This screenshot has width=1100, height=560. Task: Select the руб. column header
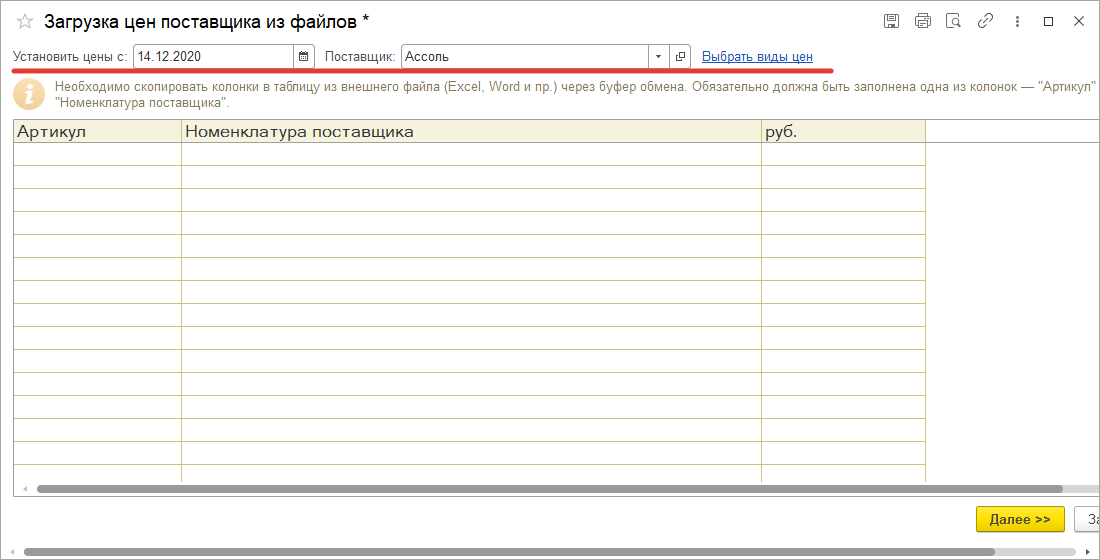point(842,132)
